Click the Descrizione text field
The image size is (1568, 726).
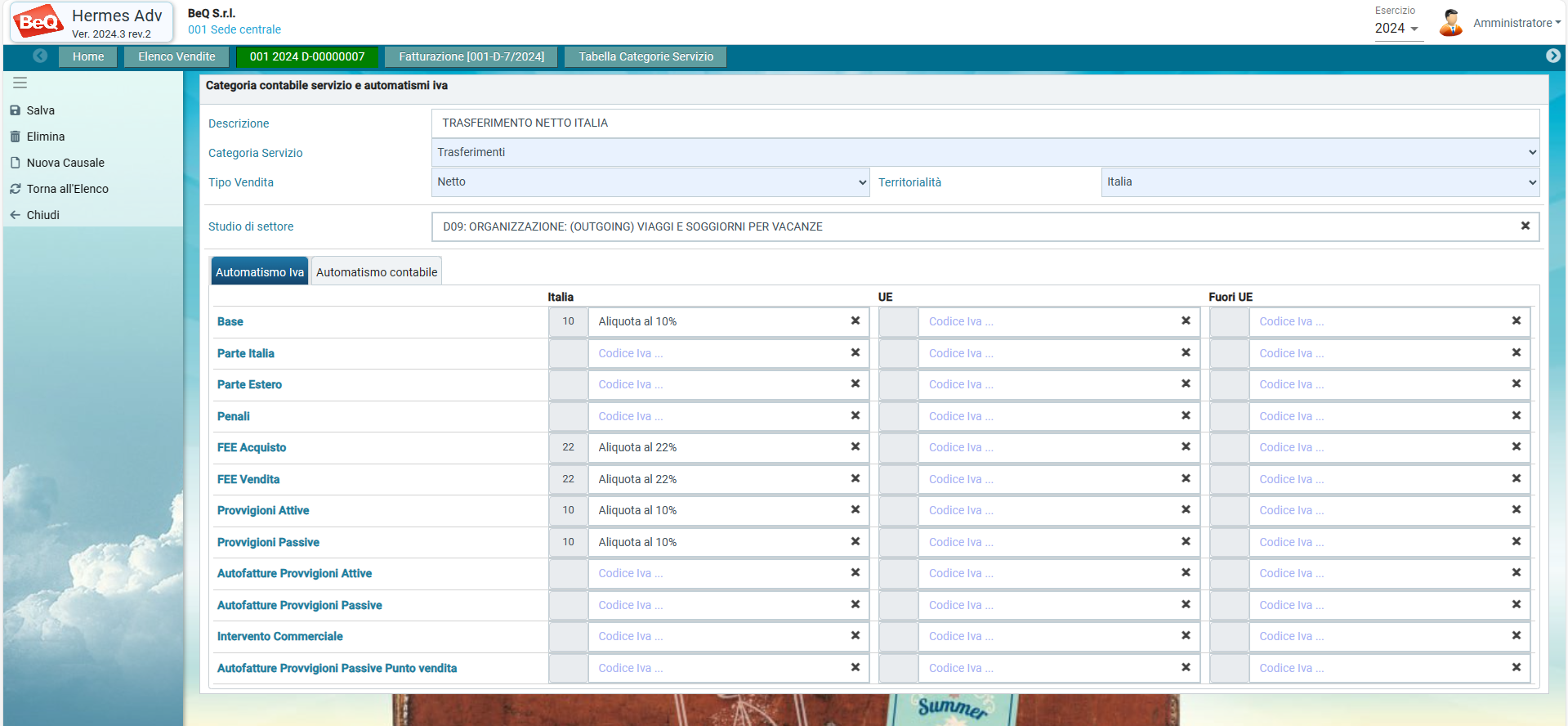985,123
